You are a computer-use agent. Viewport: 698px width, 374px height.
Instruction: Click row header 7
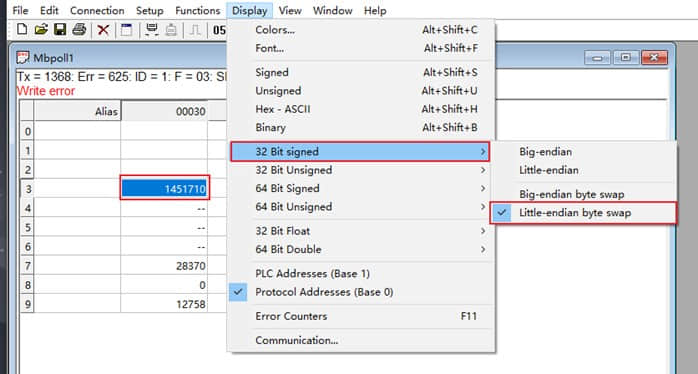click(28, 266)
